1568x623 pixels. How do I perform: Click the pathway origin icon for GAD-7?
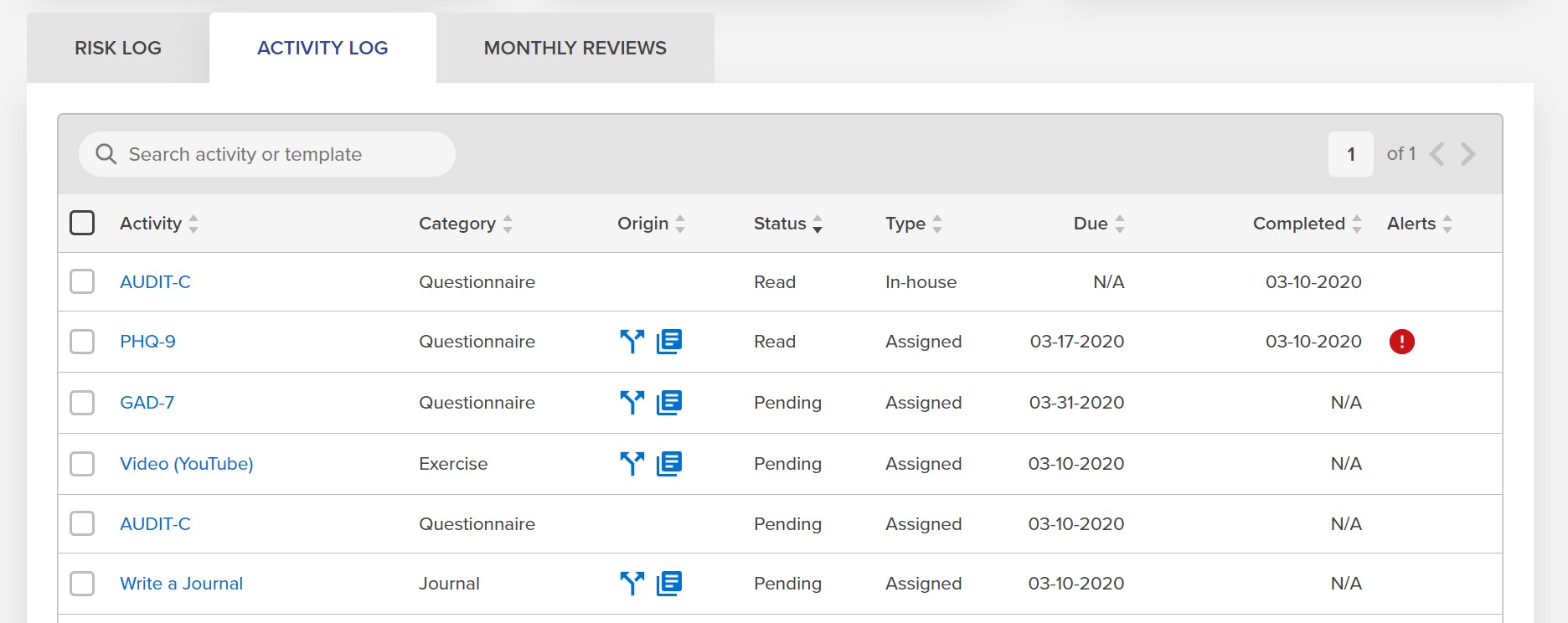pyautogui.click(x=632, y=403)
